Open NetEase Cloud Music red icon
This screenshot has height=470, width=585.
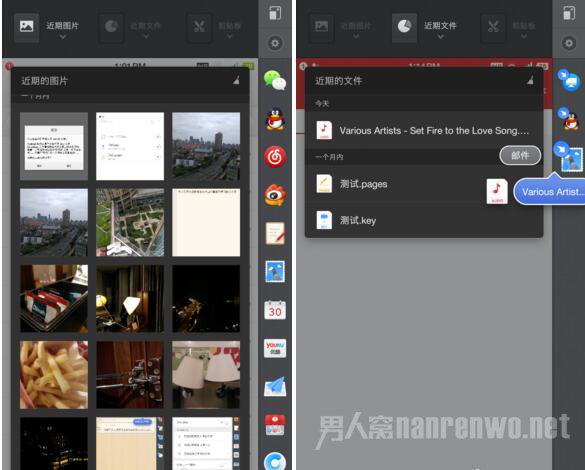pyautogui.click(x=275, y=157)
